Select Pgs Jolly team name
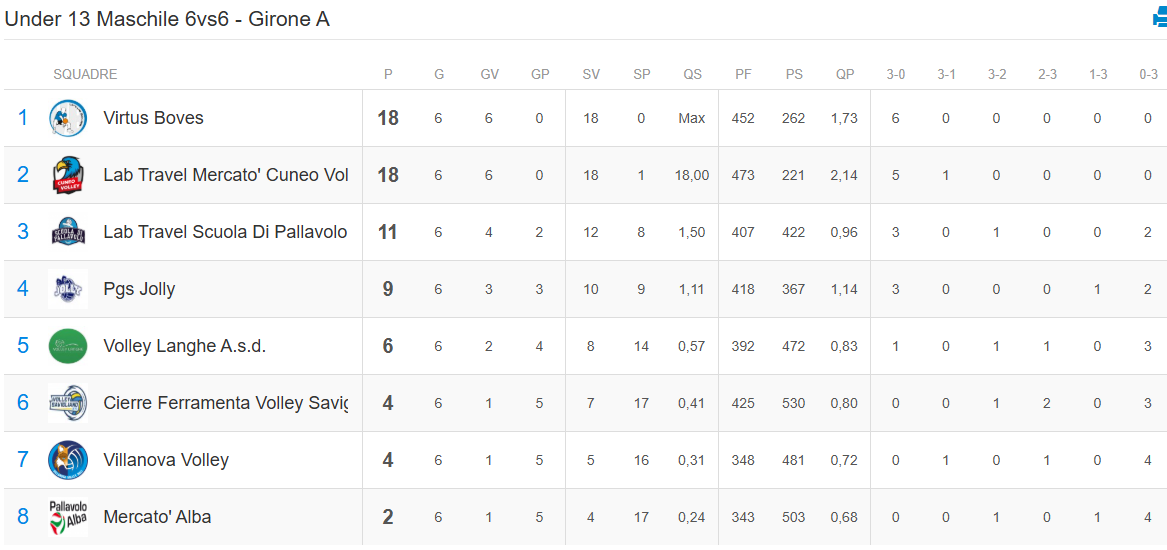This screenshot has width=1167, height=550. click(x=139, y=289)
